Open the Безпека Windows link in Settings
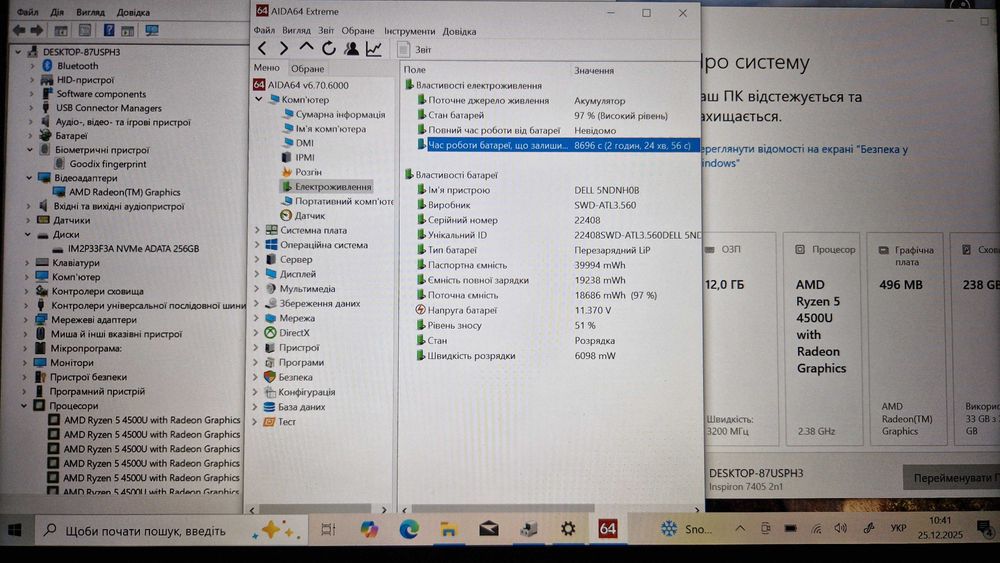 coord(804,156)
